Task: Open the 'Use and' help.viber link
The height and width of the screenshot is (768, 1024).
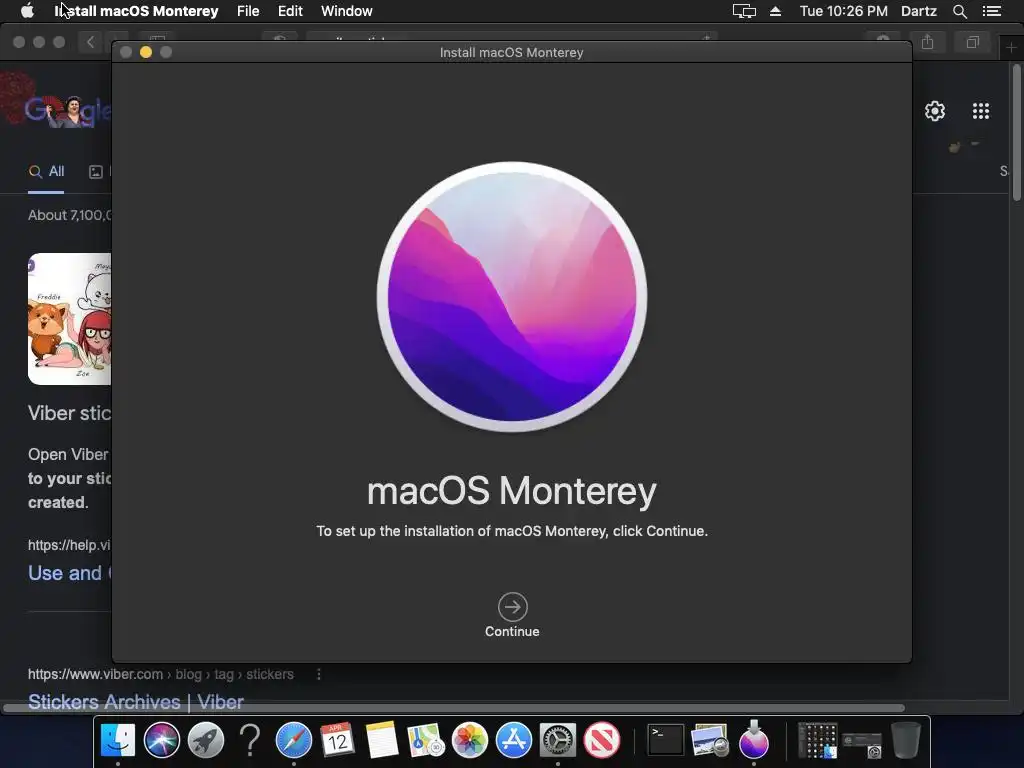Action: [69, 573]
